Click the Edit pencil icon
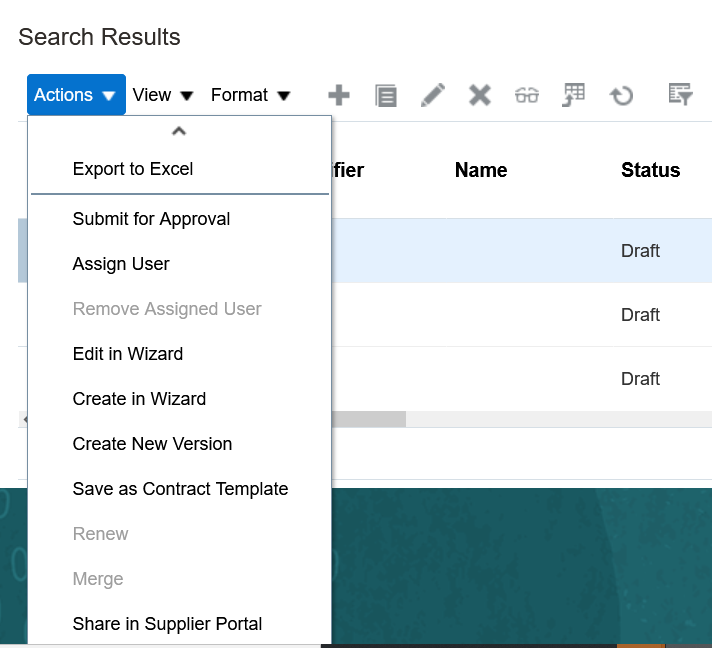712x648 pixels. pyautogui.click(x=433, y=95)
